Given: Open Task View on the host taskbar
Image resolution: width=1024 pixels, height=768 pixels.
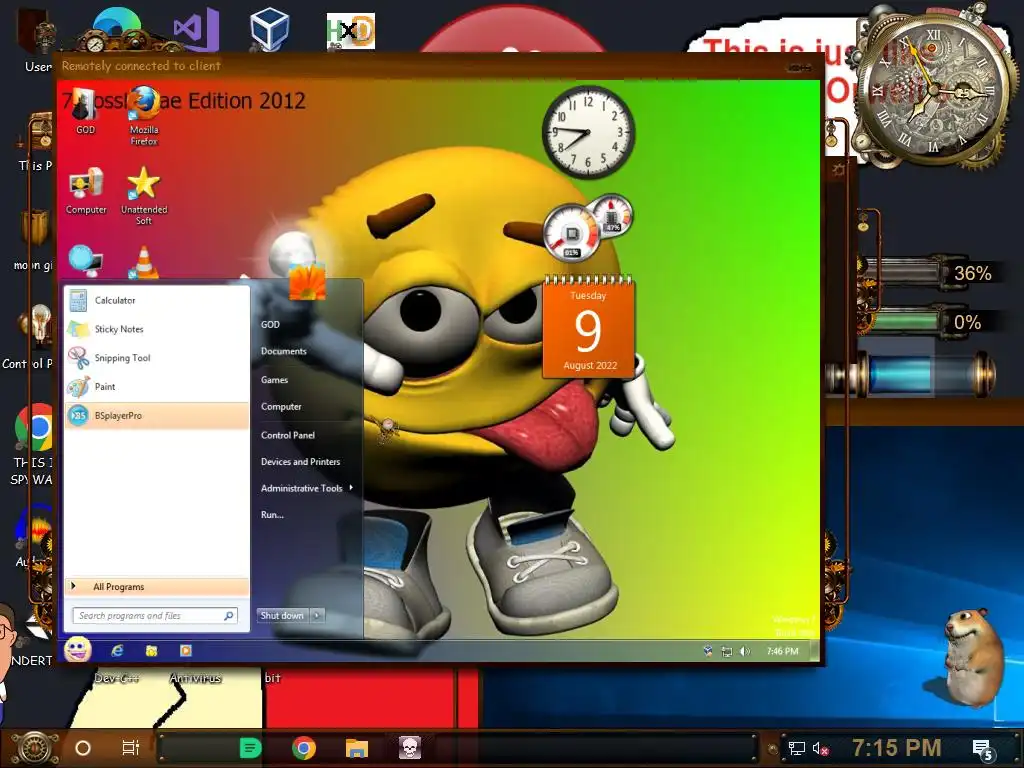Looking at the screenshot, I should 131,747.
